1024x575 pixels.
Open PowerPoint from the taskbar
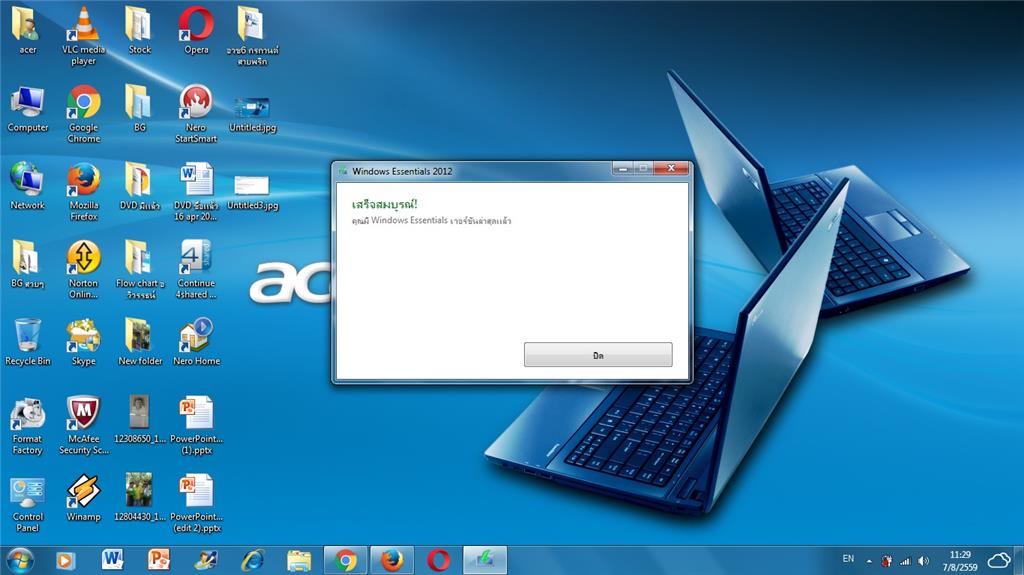pos(159,560)
